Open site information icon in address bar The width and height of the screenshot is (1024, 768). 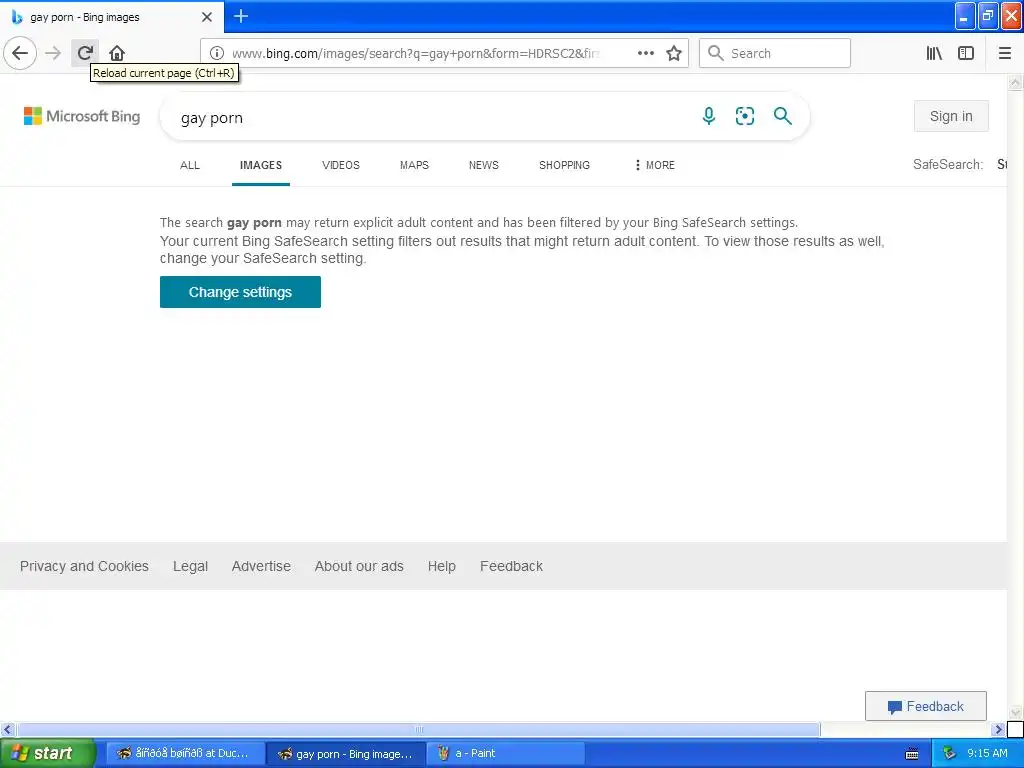click(217, 54)
